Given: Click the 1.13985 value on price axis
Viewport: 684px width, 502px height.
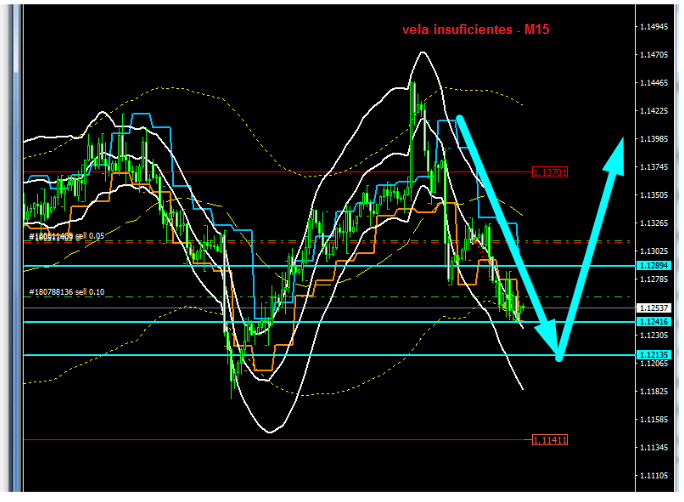Looking at the screenshot, I should 653,139.
